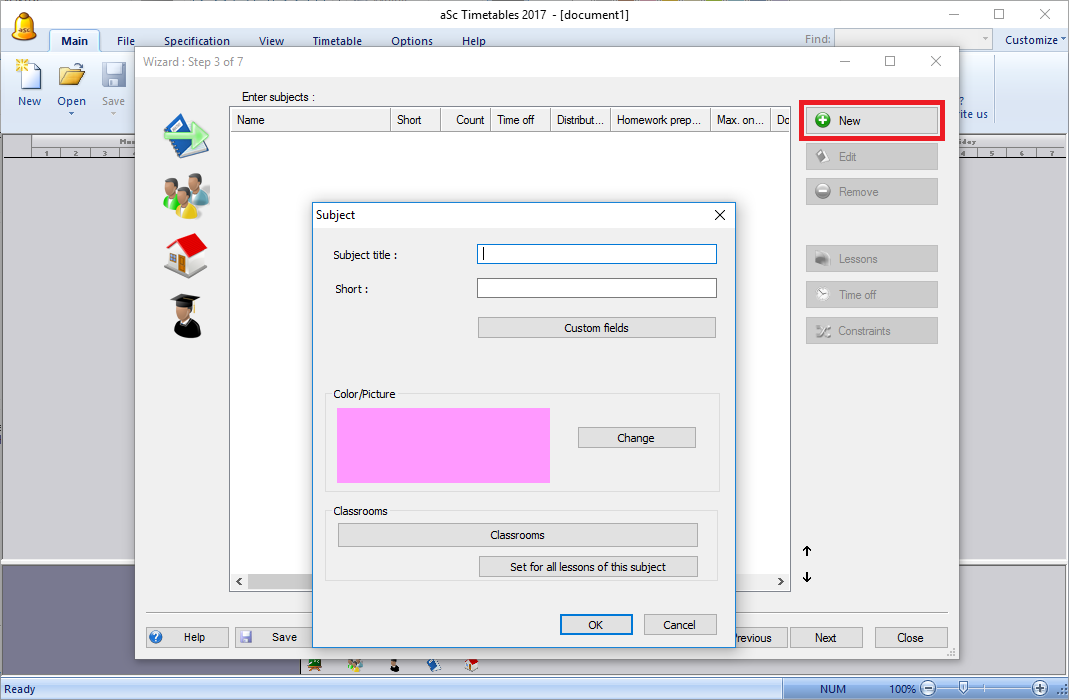Click the classrooms house icon in sidebar
The width and height of the screenshot is (1069, 700).
click(186, 255)
